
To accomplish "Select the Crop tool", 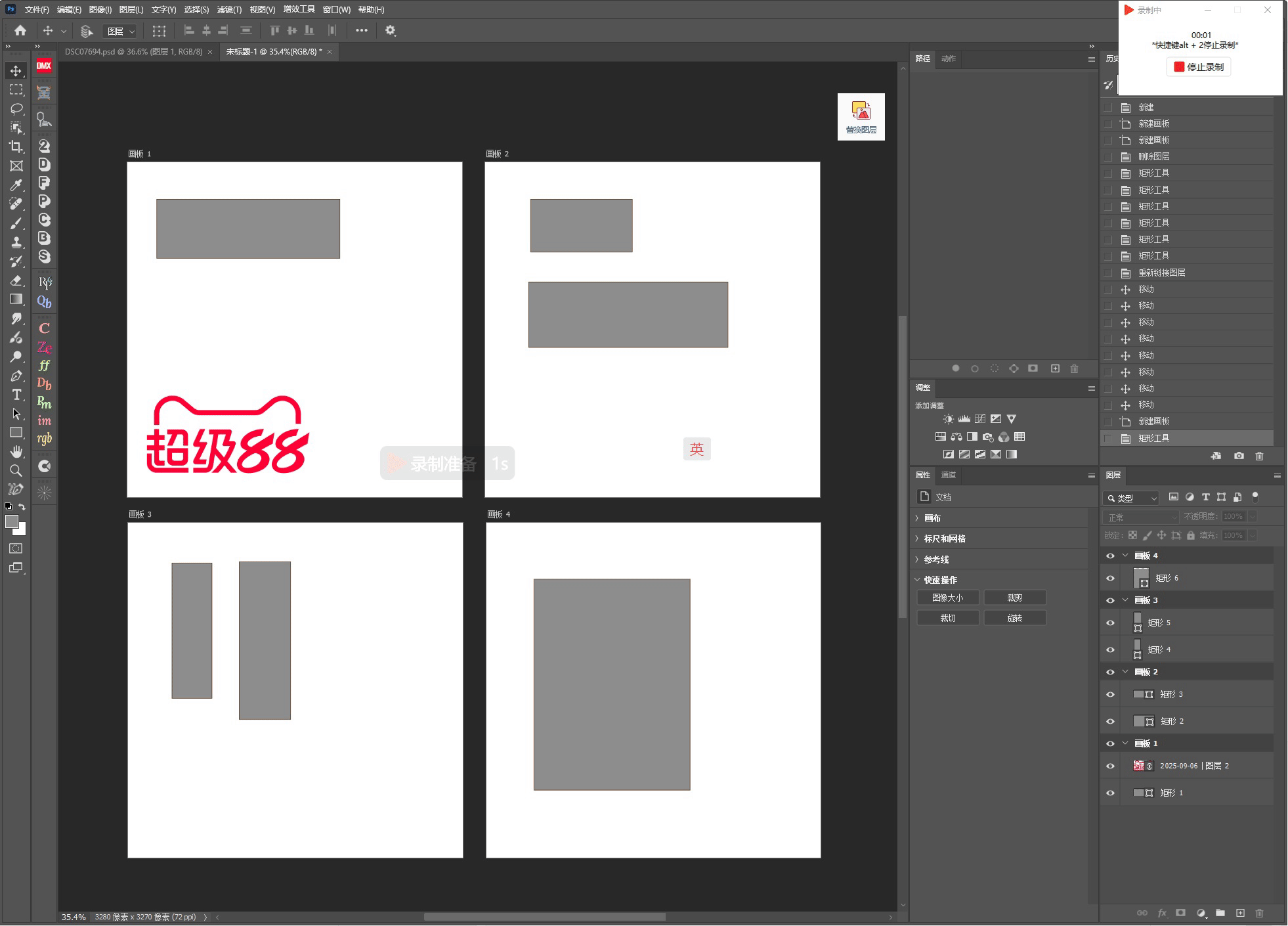I will tap(16, 146).
